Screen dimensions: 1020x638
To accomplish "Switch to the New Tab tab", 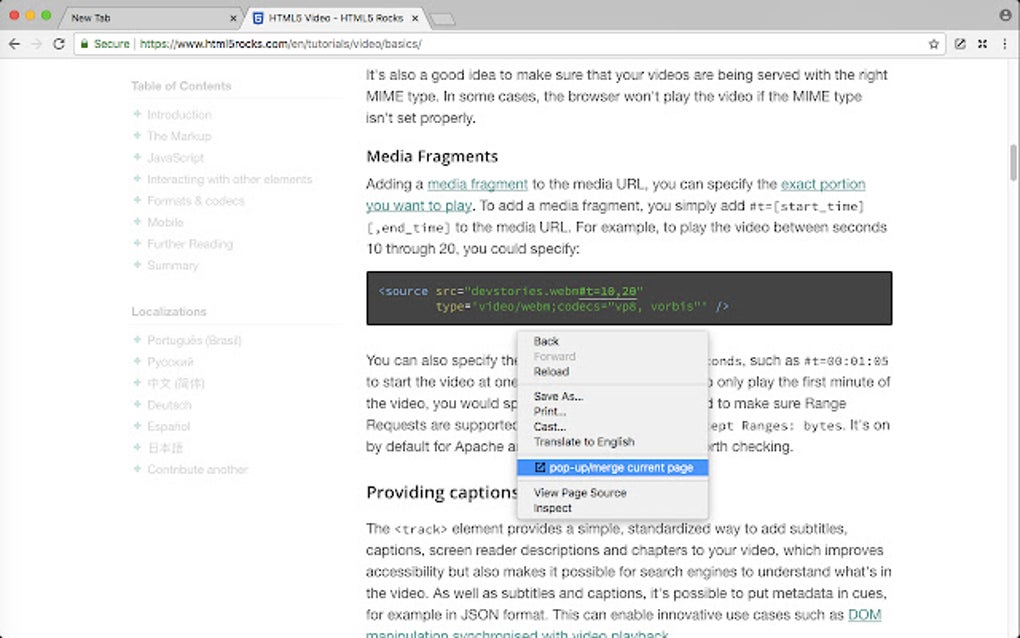I will pos(150,18).
